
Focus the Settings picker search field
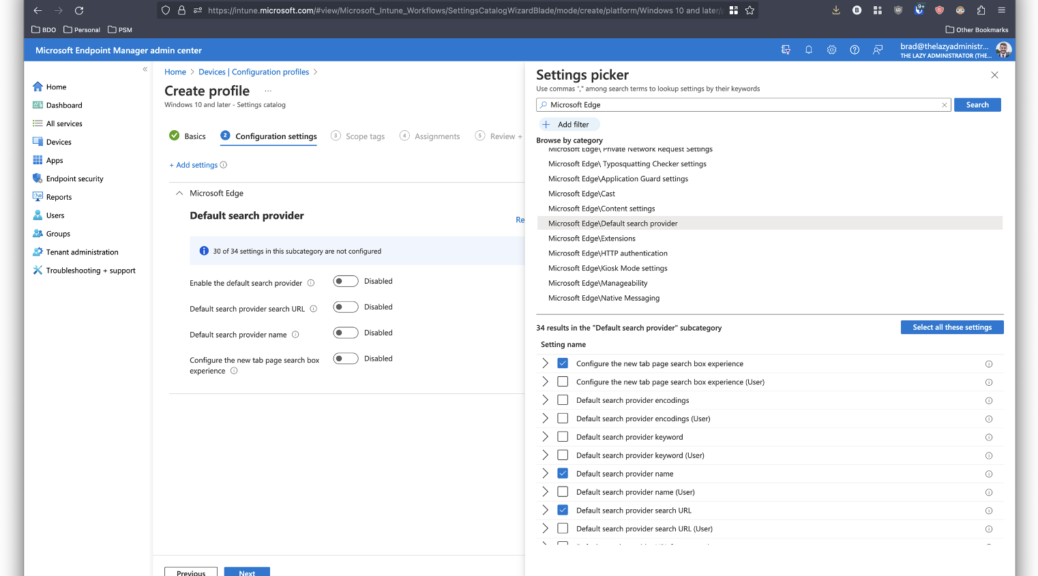(x=743, y=105)
